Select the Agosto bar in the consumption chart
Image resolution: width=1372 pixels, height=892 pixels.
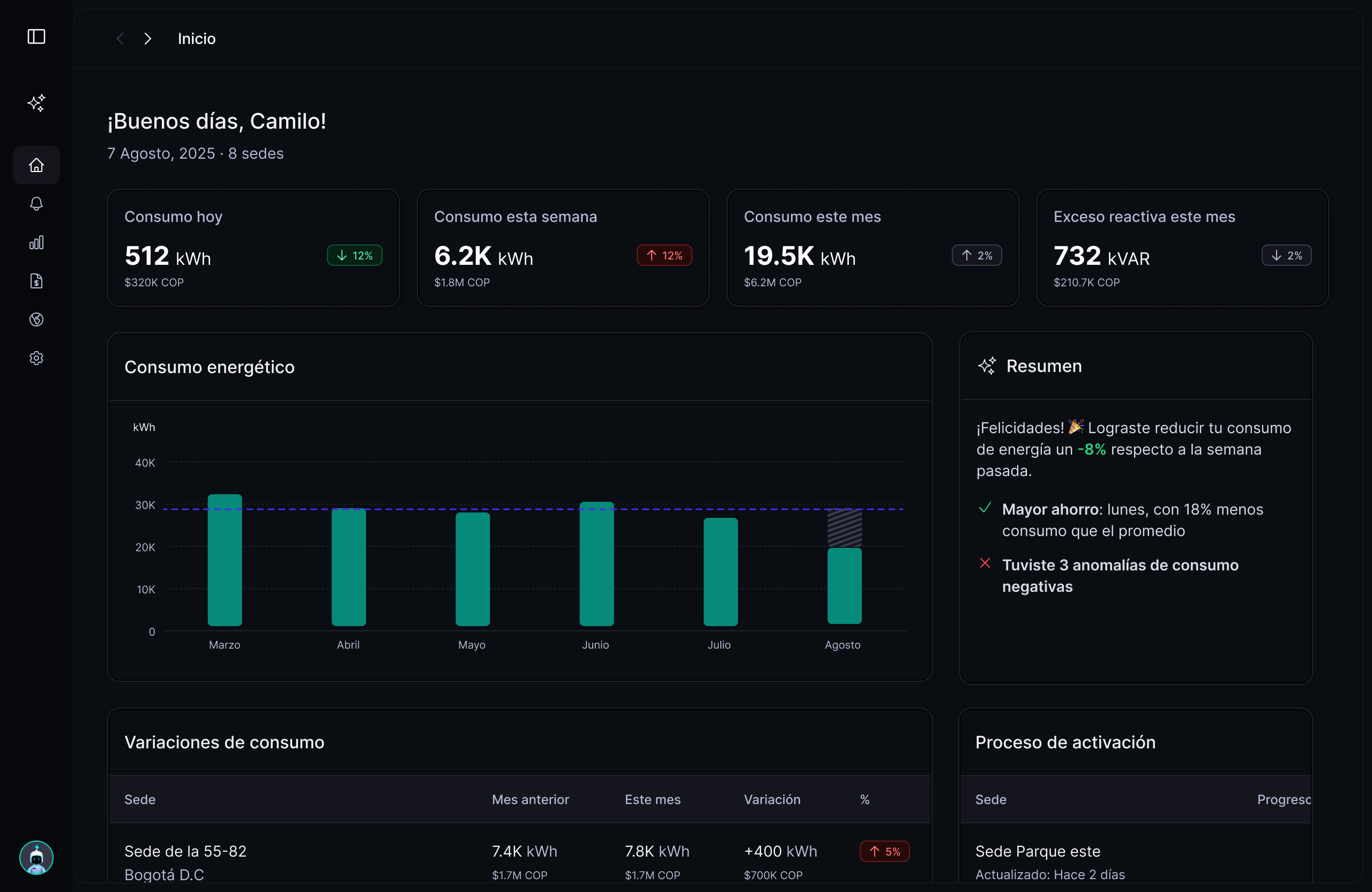pos(844,577)
